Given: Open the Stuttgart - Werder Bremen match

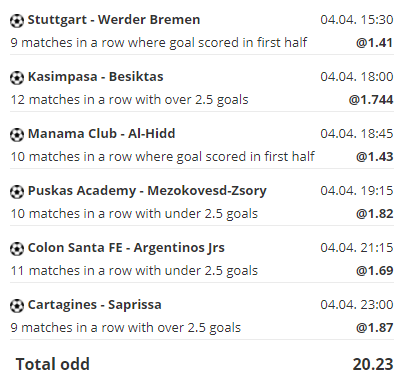Looking at the screenshot, I should 114,20.
